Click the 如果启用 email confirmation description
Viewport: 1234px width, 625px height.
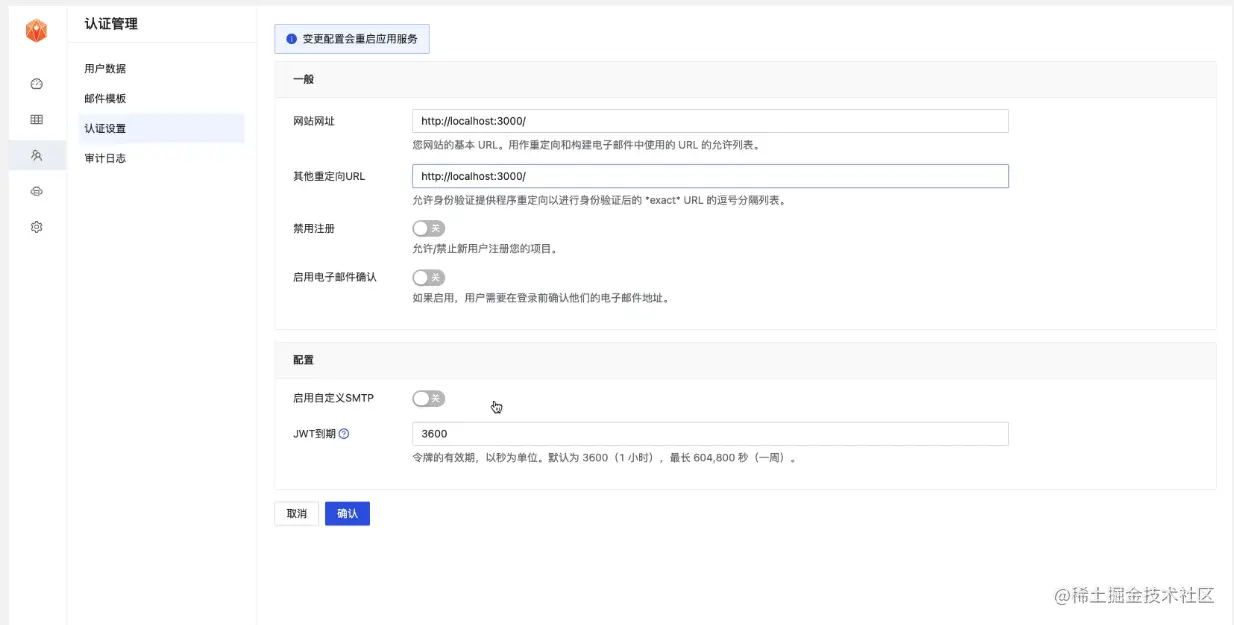pos(540,298)
